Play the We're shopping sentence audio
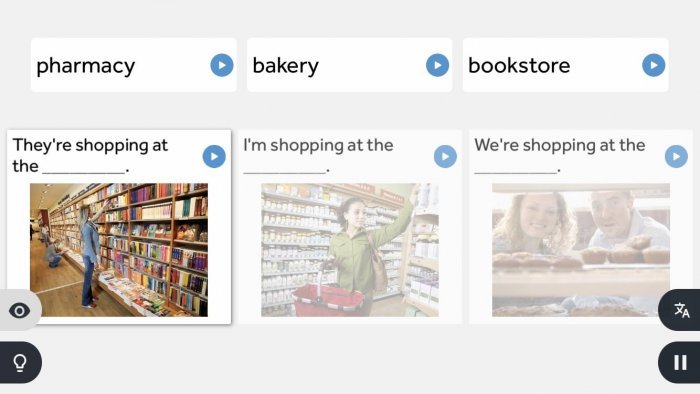 (676, 157)
